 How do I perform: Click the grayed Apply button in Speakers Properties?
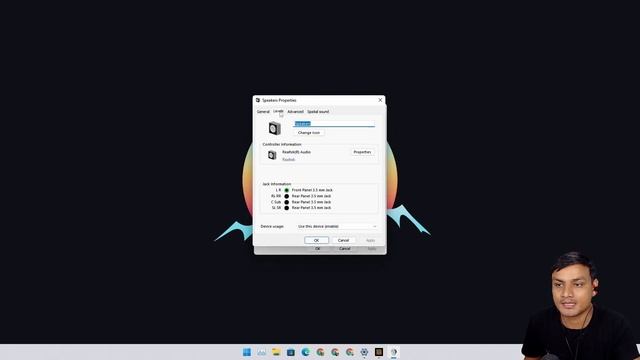[370, 240]
